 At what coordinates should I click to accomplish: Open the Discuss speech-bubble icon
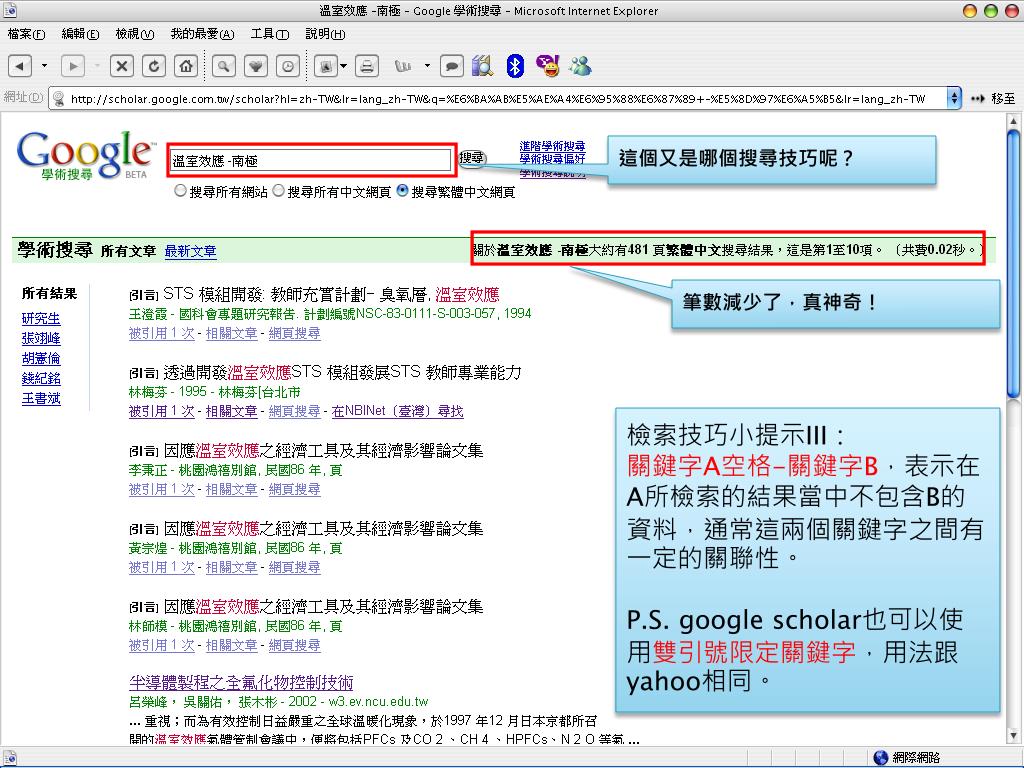coord(452,66)
